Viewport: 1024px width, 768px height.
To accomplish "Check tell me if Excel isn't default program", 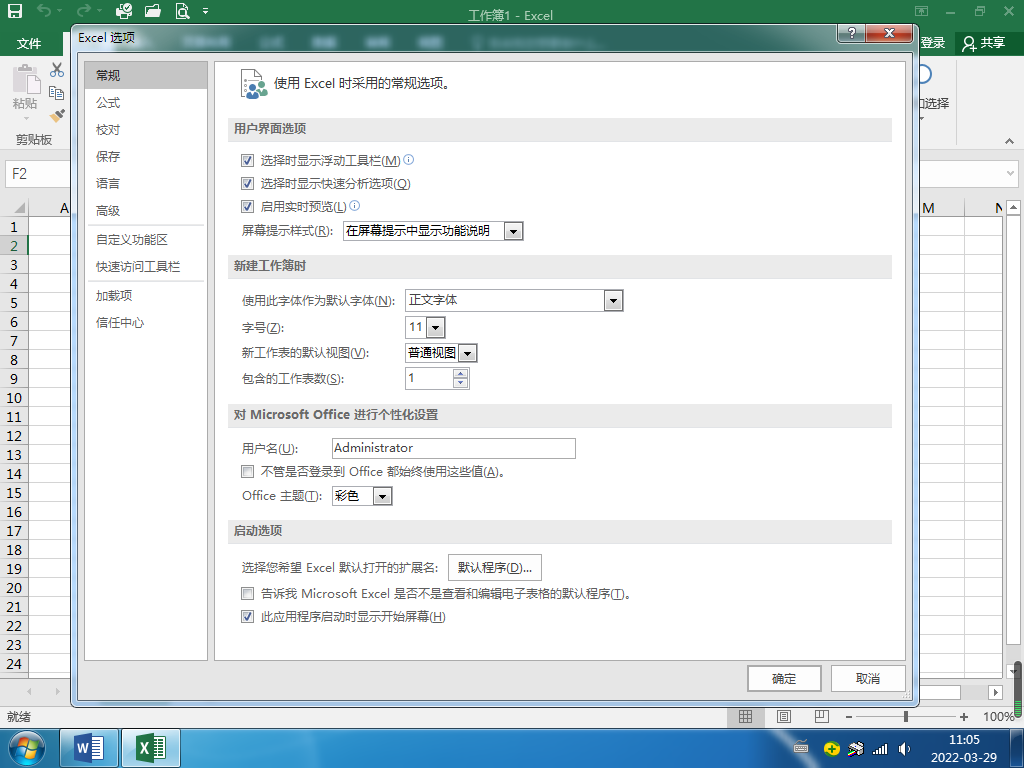I will pos(248,594).
